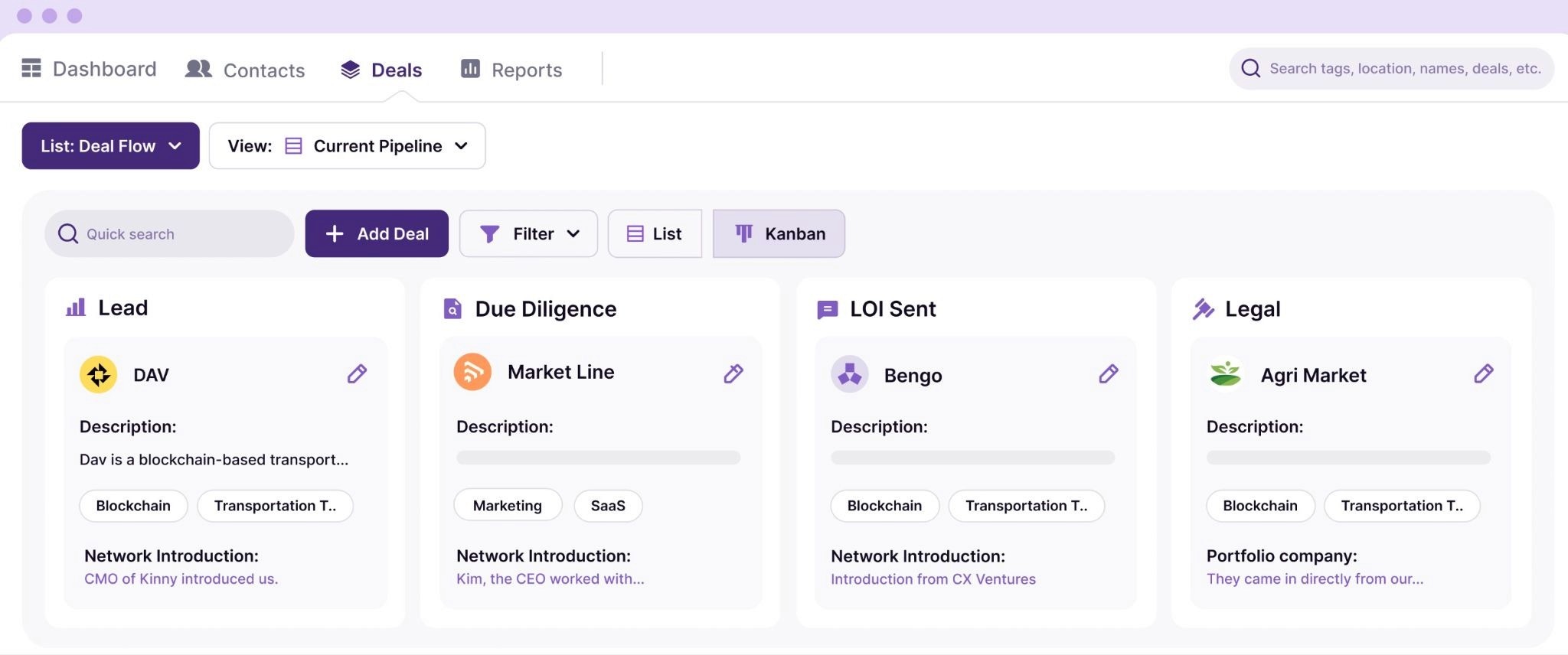This screenshot has width=1568, height=655.
Task: Click the Agri Market company logo
Action: [1225, 374]
